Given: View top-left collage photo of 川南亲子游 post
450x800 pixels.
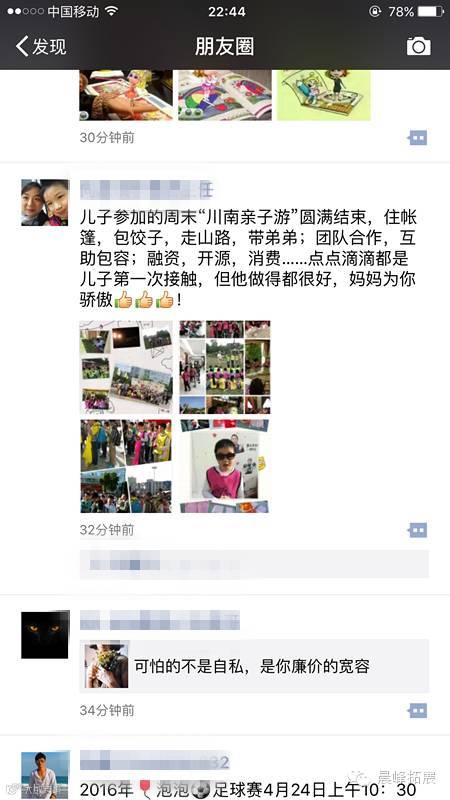Looking at the screenshot, I should (126, 367).
